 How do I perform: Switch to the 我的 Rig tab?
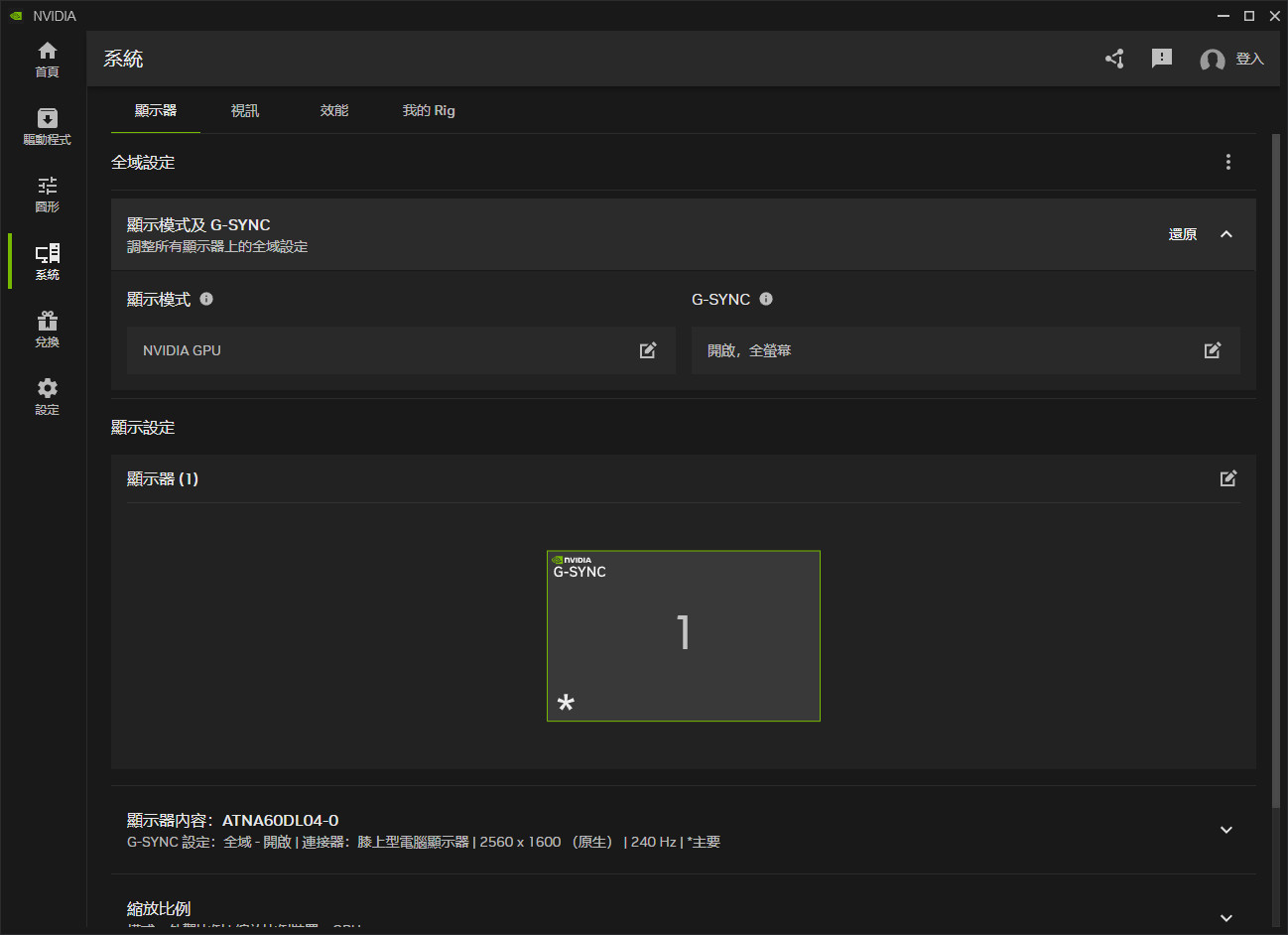[x=429, y=110]
